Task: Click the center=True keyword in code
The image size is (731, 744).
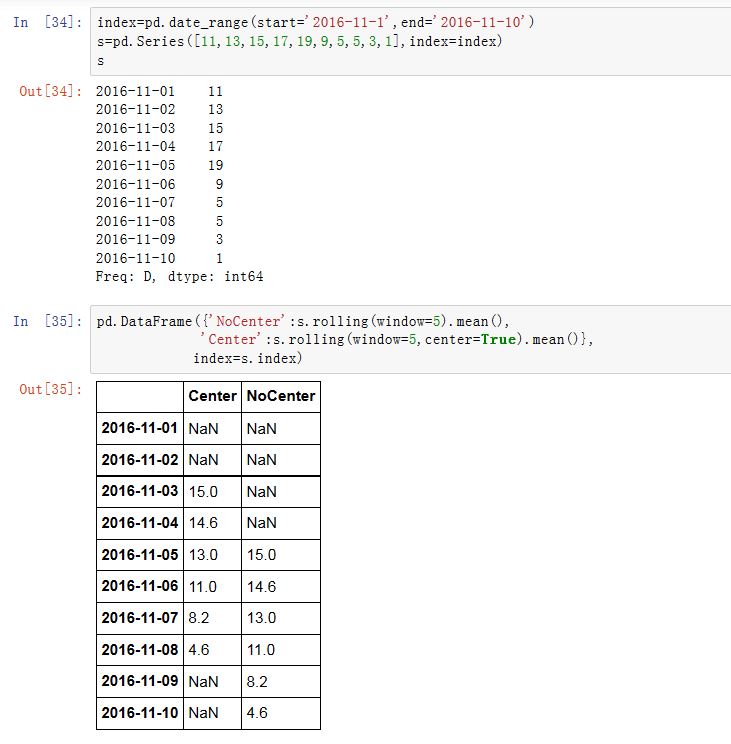Action: pos(496,340)
